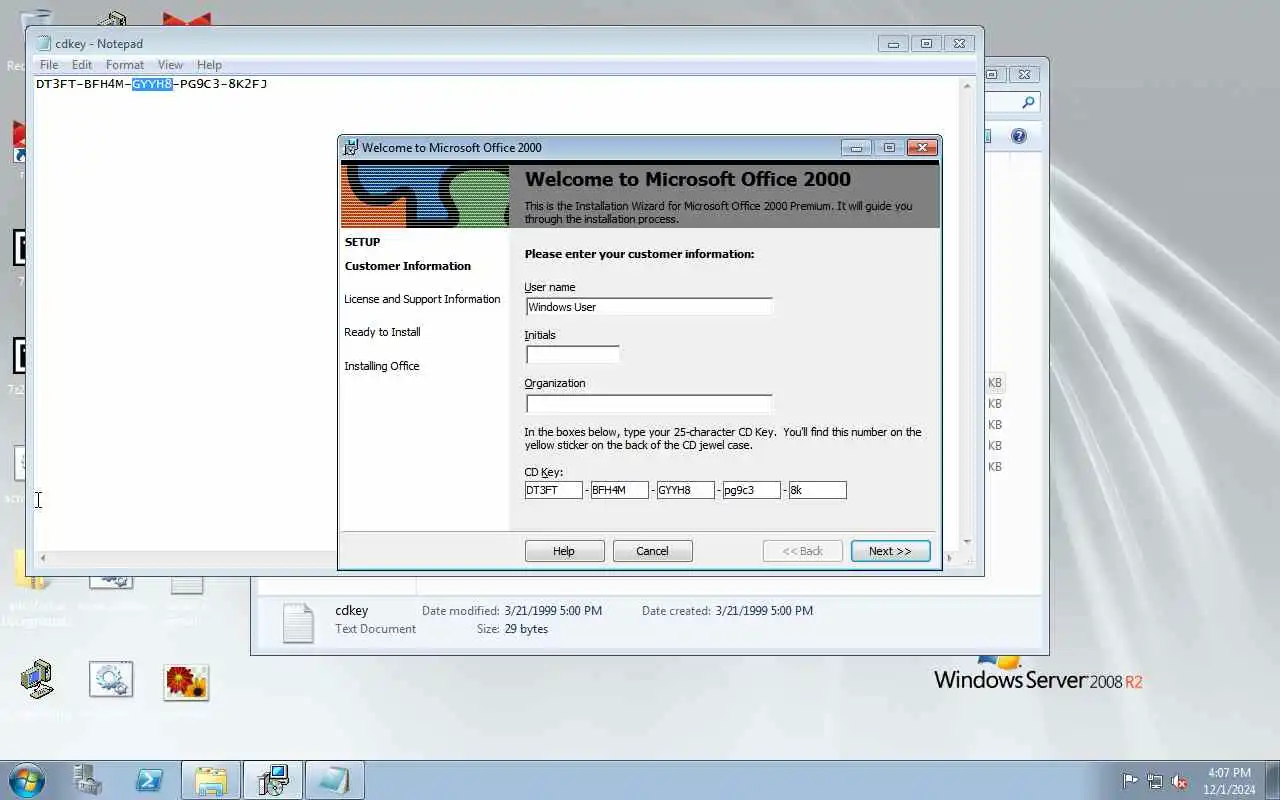
Task: Click into the Initials field
Action: click(x=573, y=354)
